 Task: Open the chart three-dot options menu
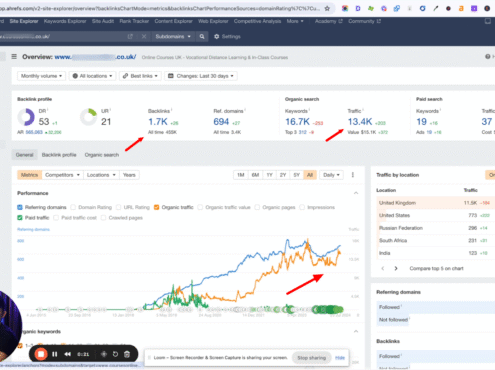point(353,175)
